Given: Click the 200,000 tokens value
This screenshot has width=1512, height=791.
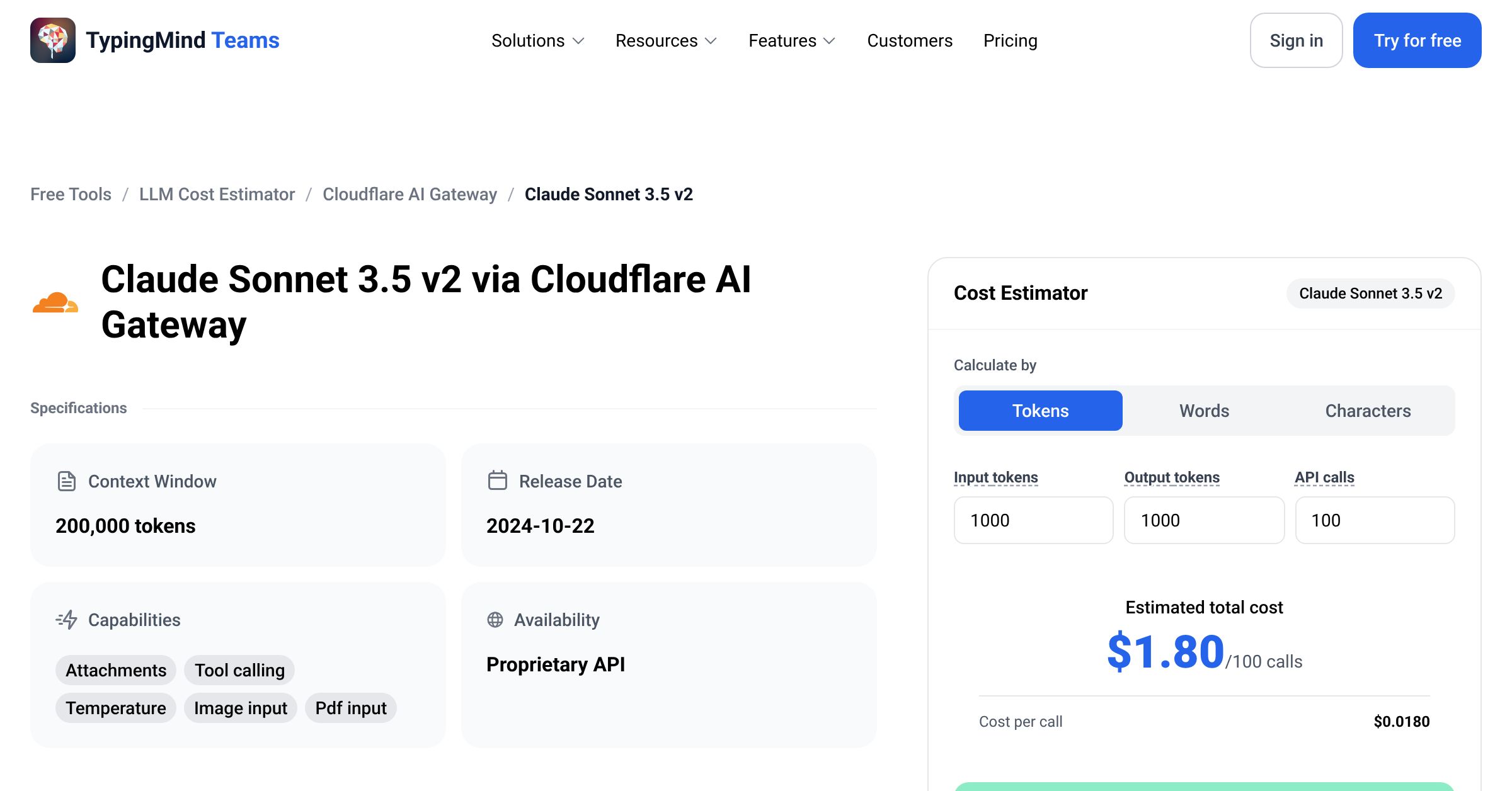Looking at the screenshot, I should click(x=125, y=526).
